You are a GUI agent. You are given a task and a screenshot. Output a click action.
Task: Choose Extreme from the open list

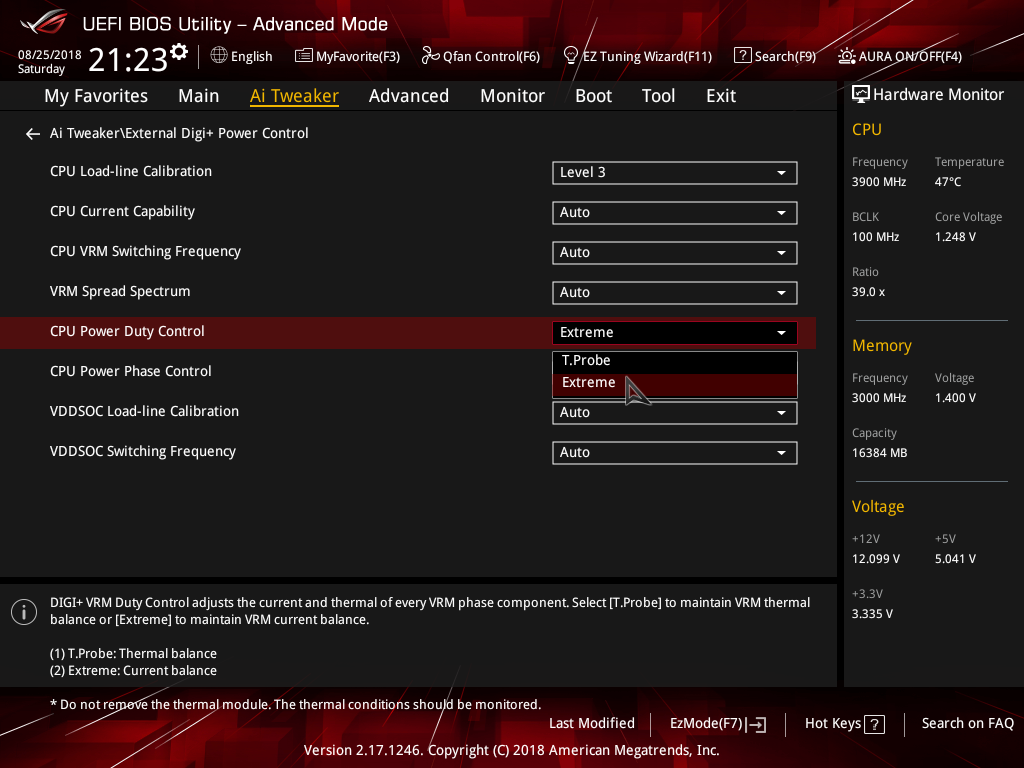(x=675, y=383)
